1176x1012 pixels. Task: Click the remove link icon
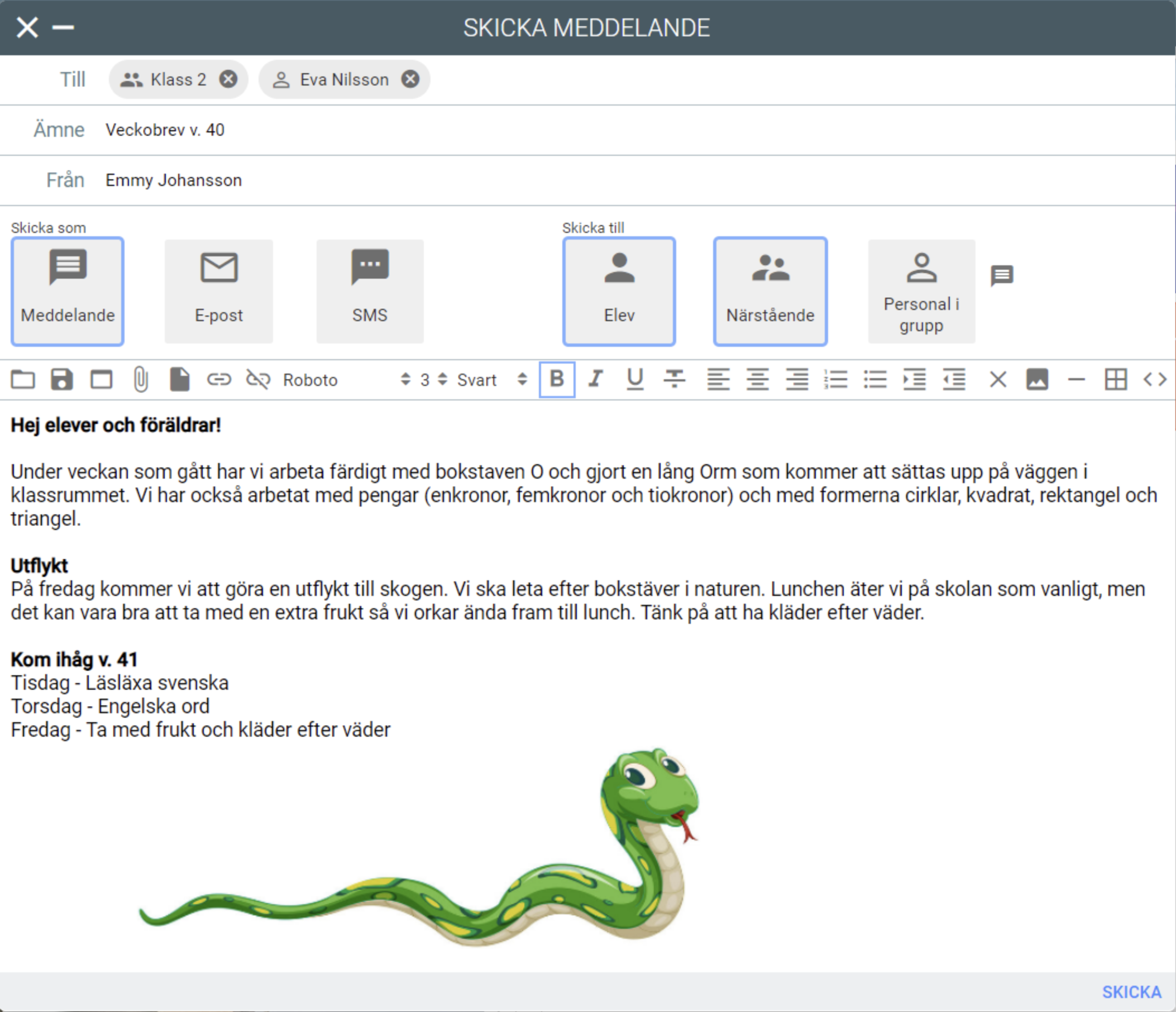click(258, 379)
